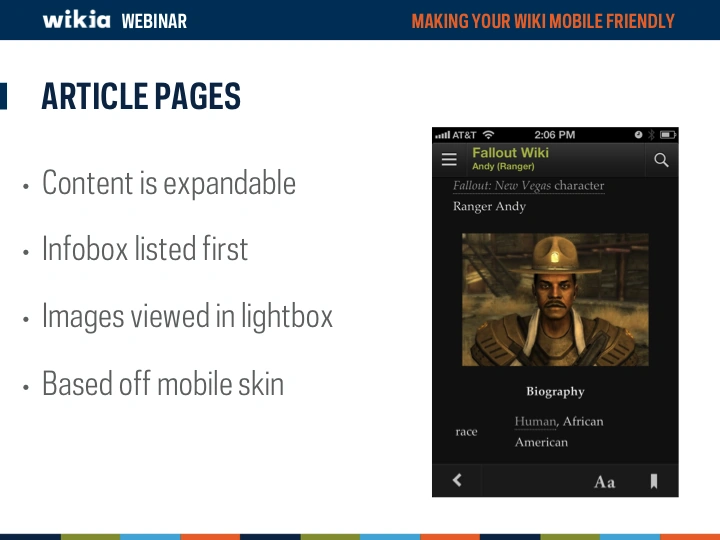The height and width of the screenshot is (540, 720).
Task: Click the Bluetooth icon in status bar
Action: coord(651,135)
